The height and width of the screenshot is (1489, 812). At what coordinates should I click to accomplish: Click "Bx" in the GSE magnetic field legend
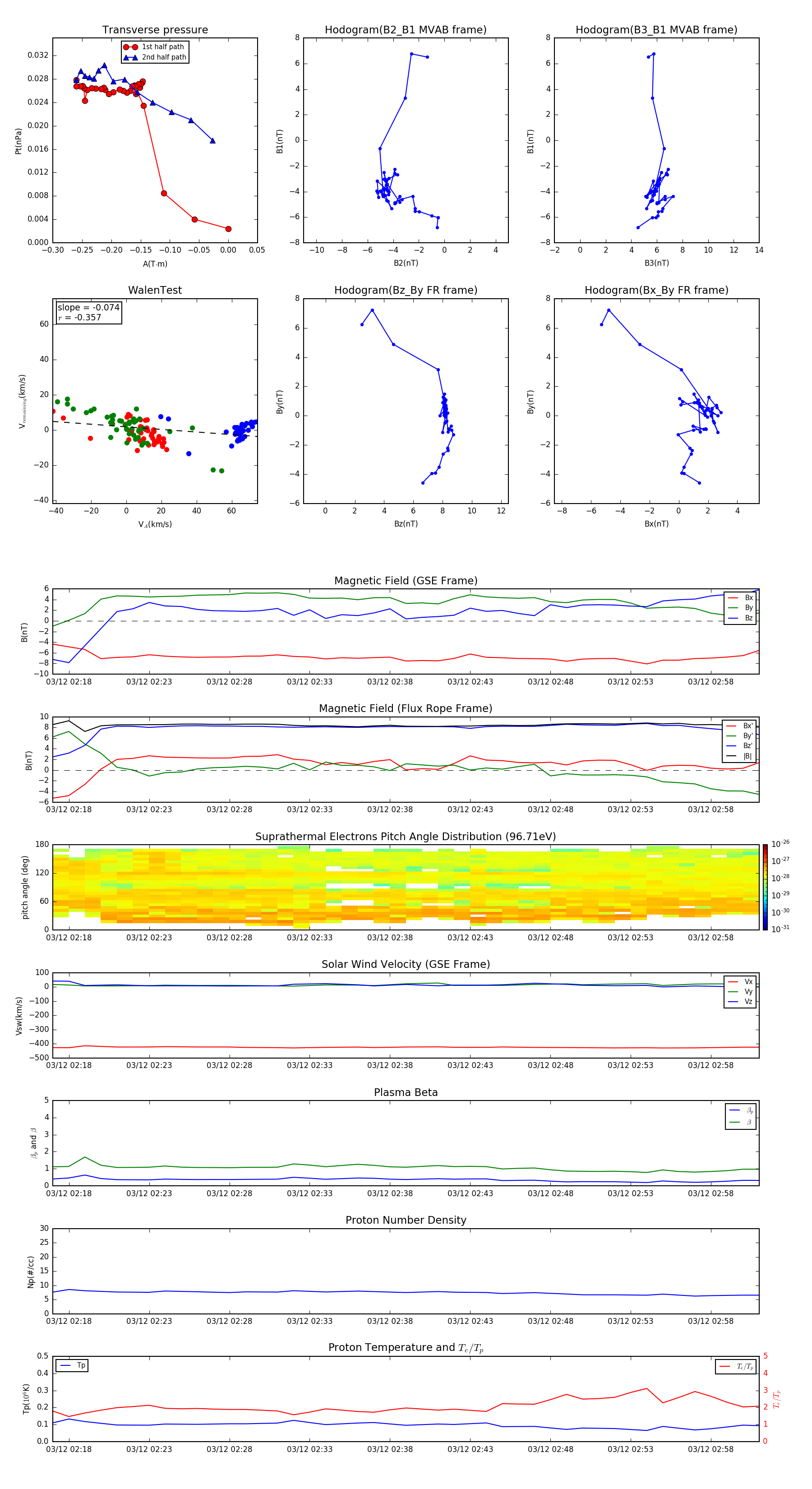point(741,598)
